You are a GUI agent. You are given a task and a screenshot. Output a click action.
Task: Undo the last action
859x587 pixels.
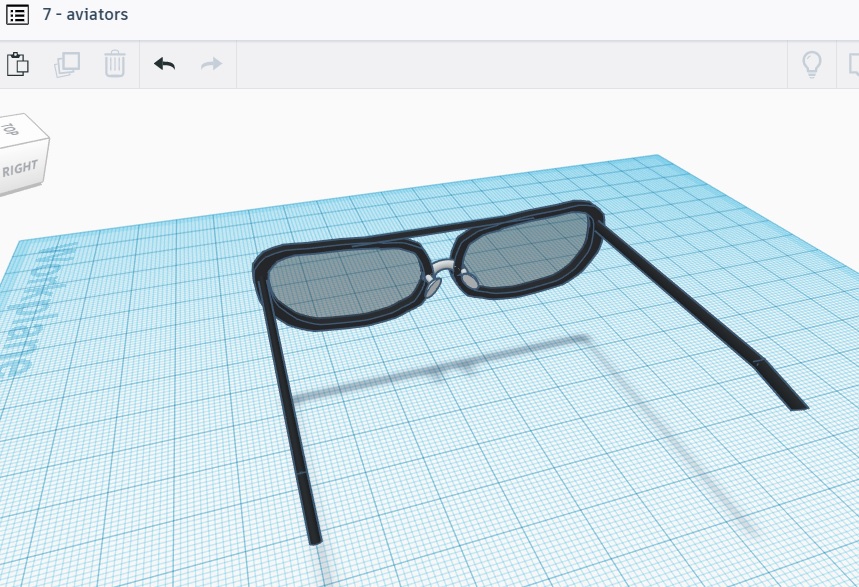[x=164, y=65]
